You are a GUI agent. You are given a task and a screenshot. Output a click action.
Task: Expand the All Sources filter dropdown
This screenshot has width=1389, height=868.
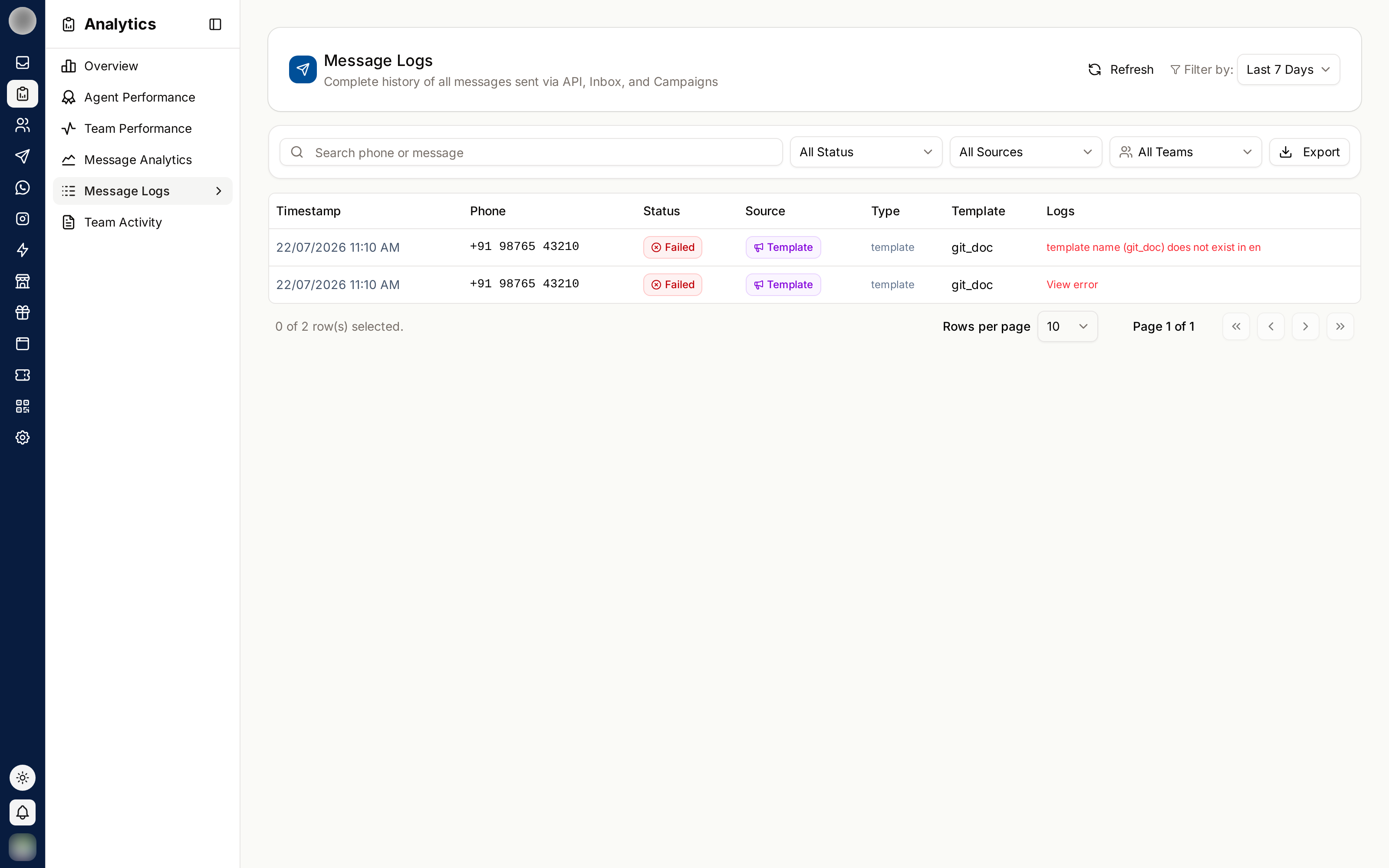pyautogui.click(x=1026, y=152)
